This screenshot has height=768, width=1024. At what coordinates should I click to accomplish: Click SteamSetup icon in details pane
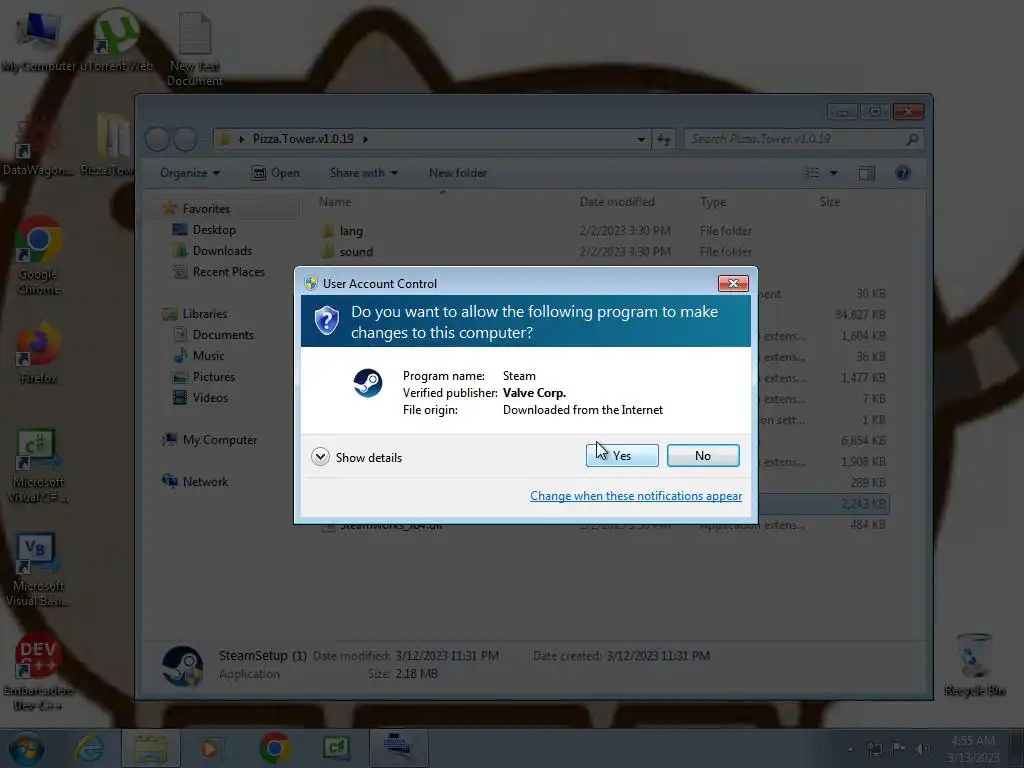click(x=182, y=666)
